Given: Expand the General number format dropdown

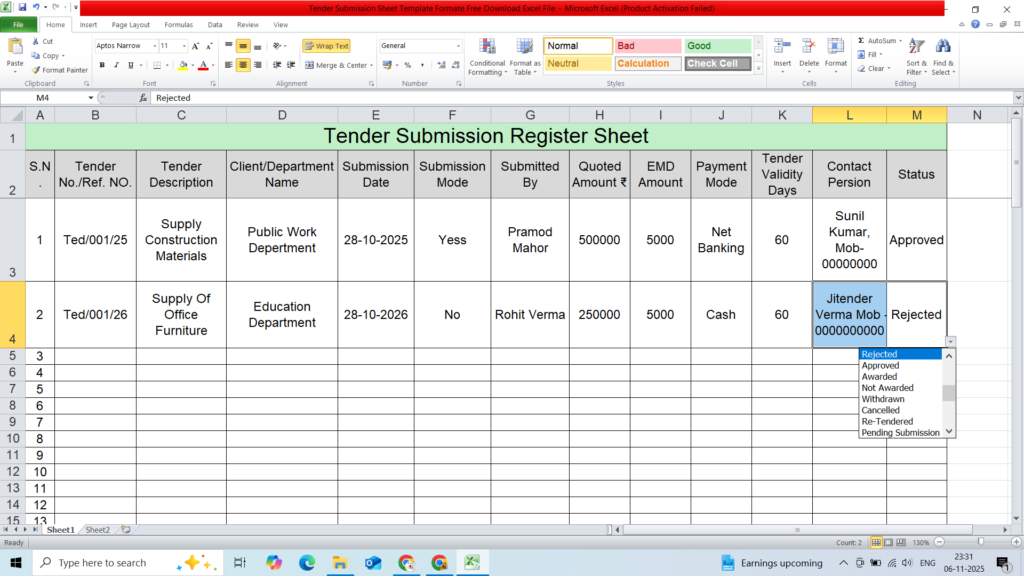Looking at the screenshot, I should point(458,46).
